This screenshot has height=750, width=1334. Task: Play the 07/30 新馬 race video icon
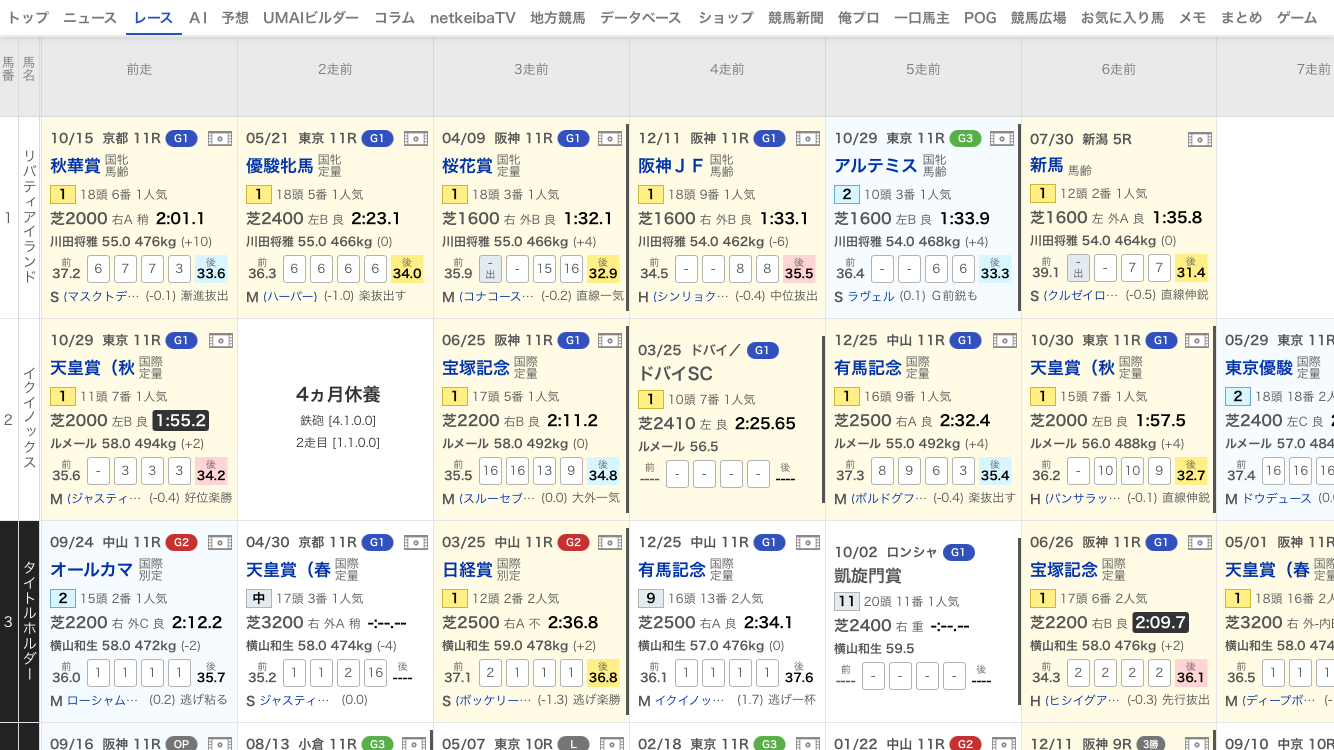[1199, 139]
